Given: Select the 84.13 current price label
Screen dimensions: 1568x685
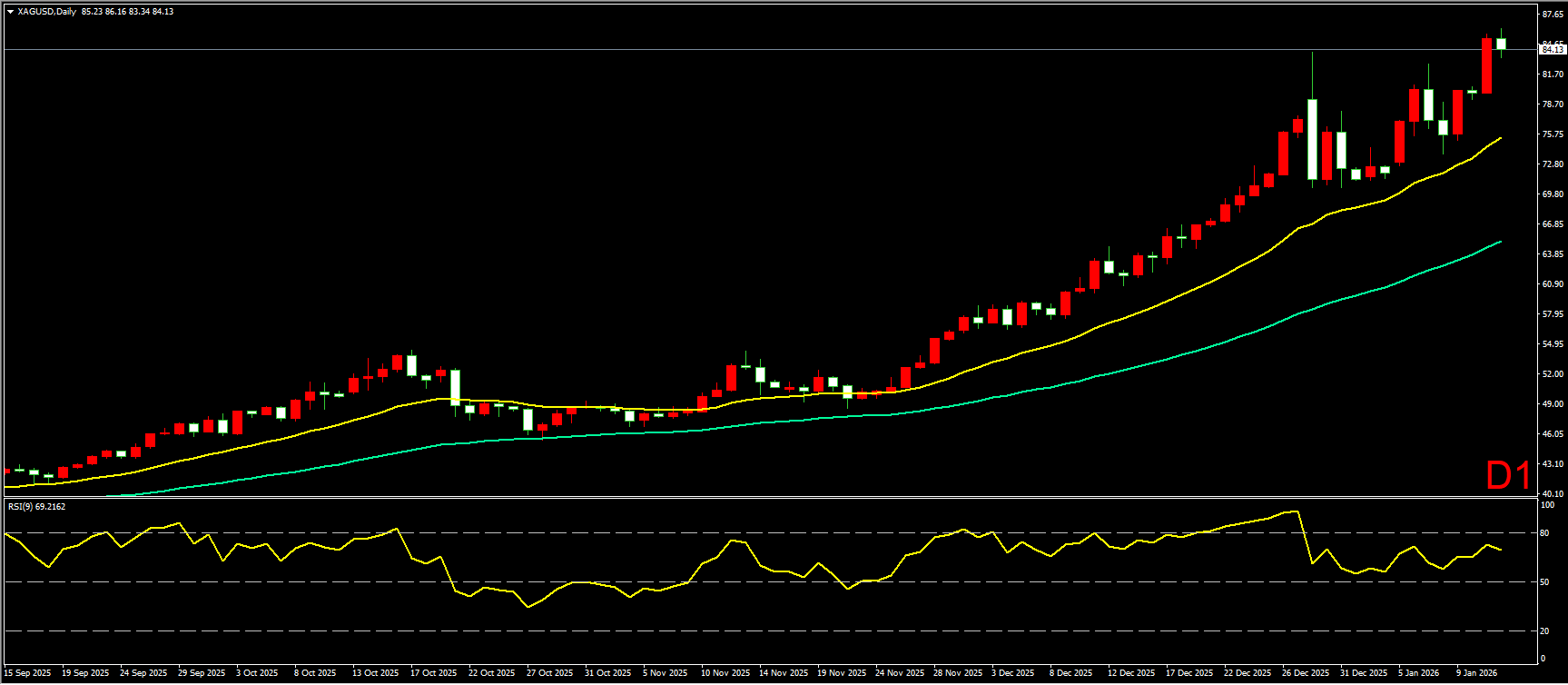Looking at the screenshot, I should coord(1552,49).
